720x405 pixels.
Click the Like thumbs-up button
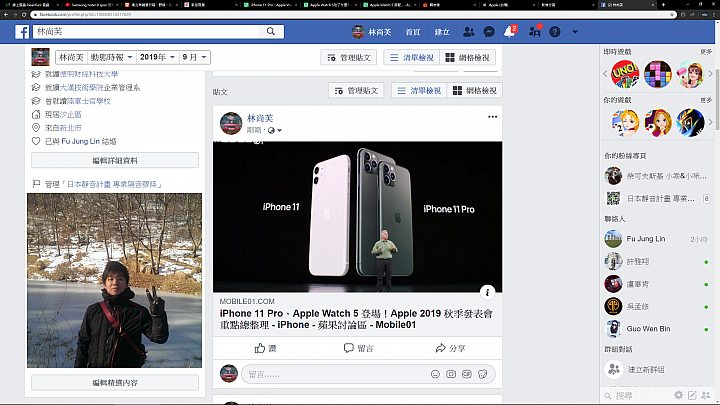pos(265,348)
